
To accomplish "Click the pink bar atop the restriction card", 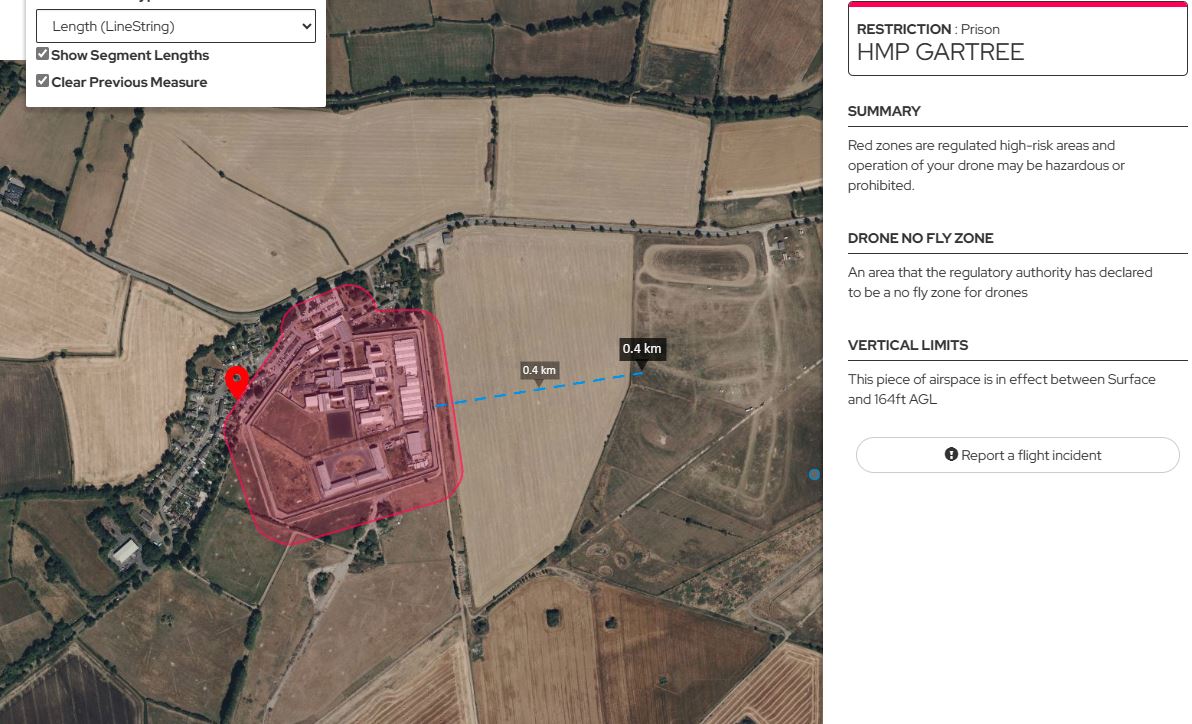I will click(1017, 6).
